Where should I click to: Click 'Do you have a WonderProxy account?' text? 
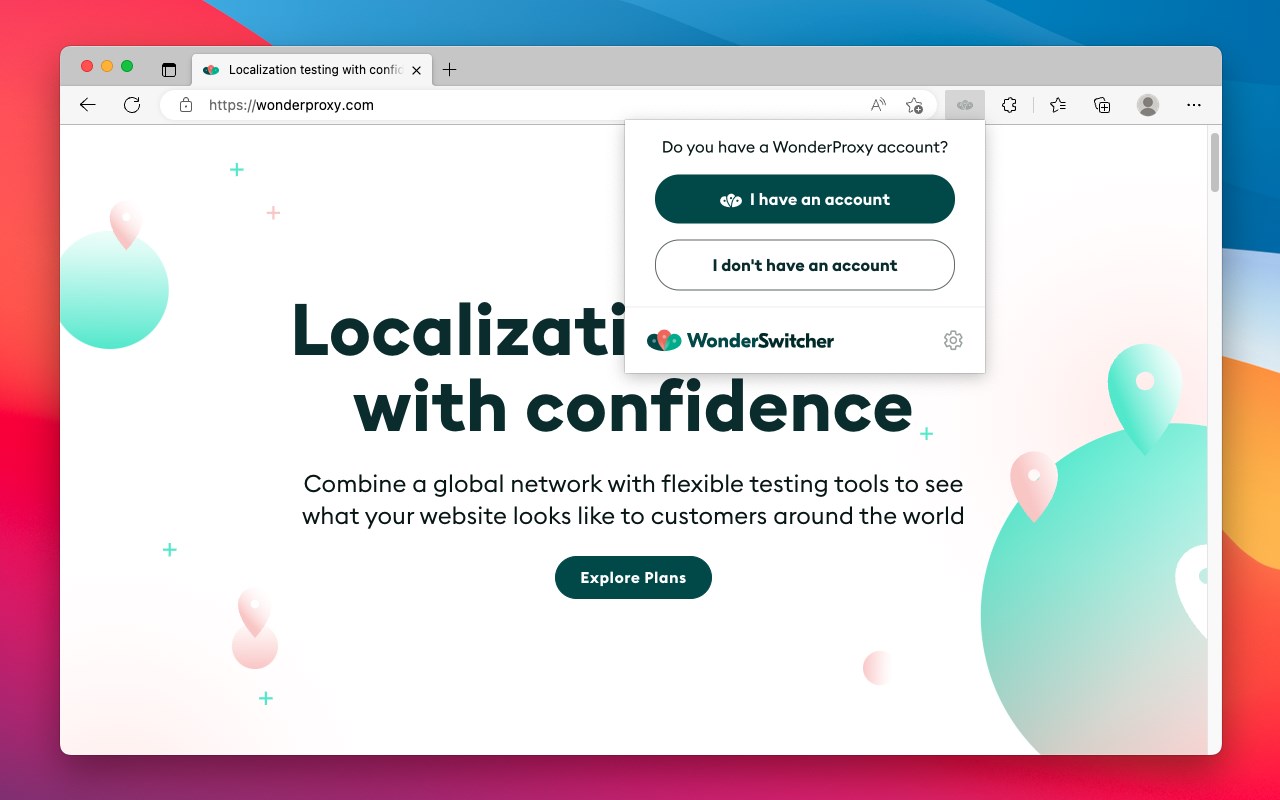coord(805,147)
